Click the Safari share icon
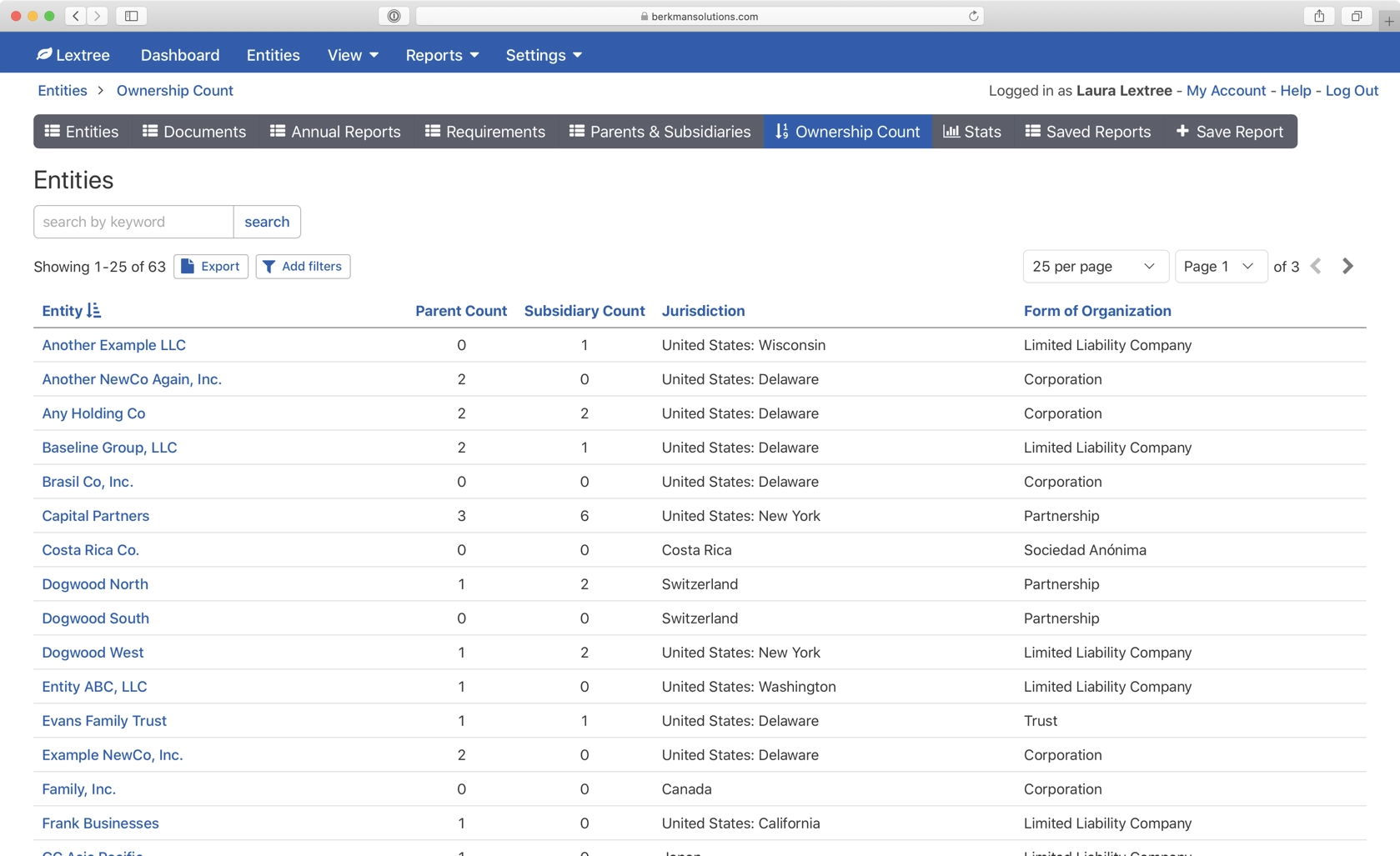 (1319, 16)
